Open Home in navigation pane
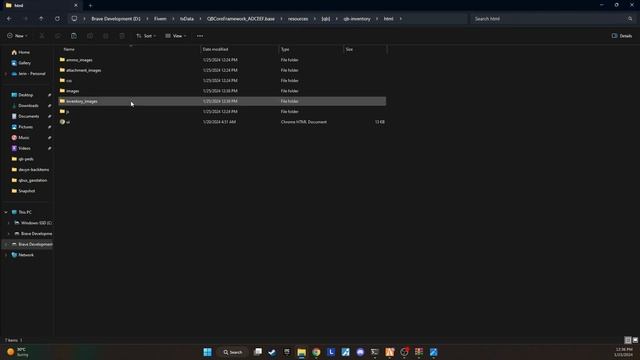Screen dimensions: 640x360 (x=24, y=52)
